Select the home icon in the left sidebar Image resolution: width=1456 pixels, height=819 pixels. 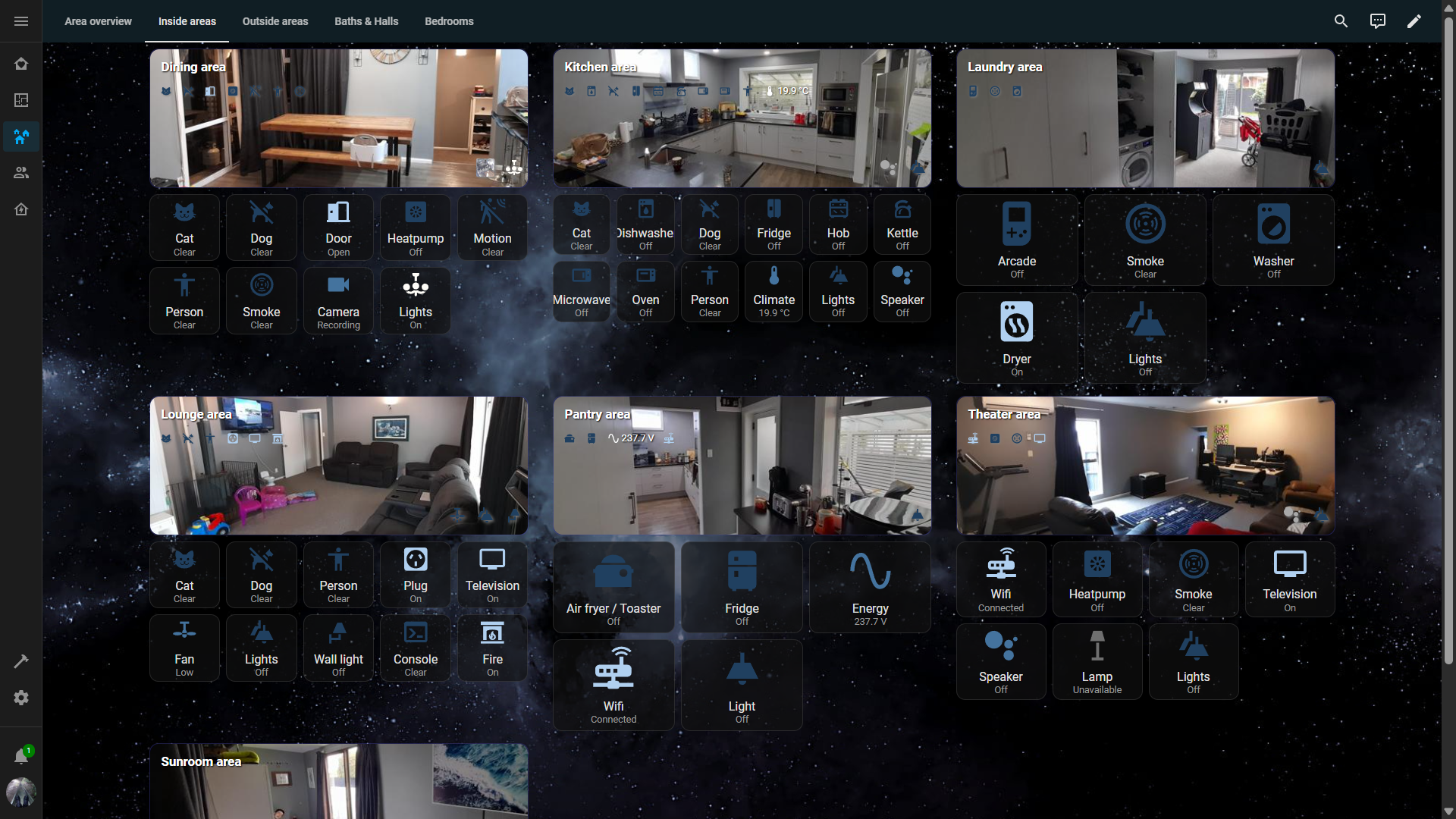21,64
